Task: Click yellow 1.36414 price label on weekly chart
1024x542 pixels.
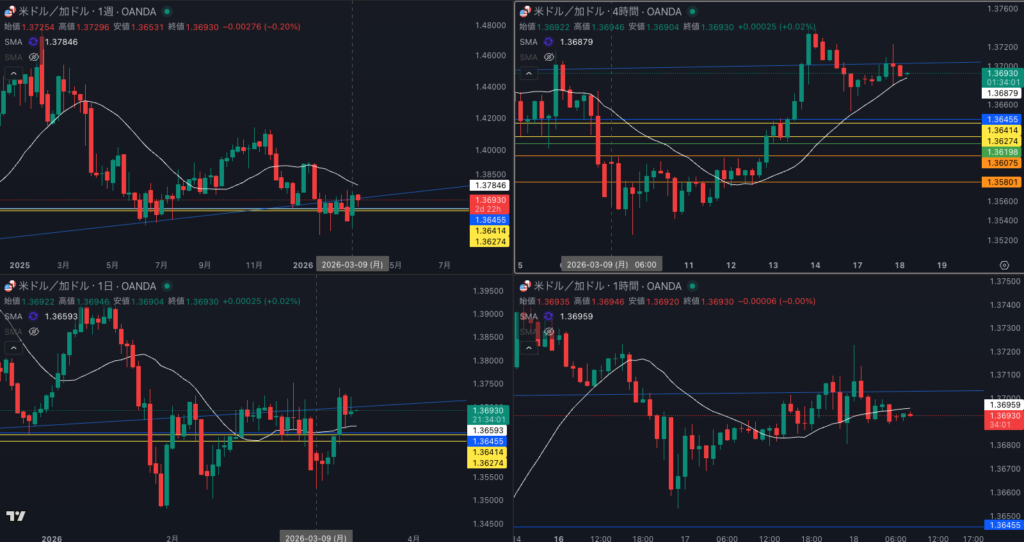Action: pyautogui.click(x=486, y=230)
